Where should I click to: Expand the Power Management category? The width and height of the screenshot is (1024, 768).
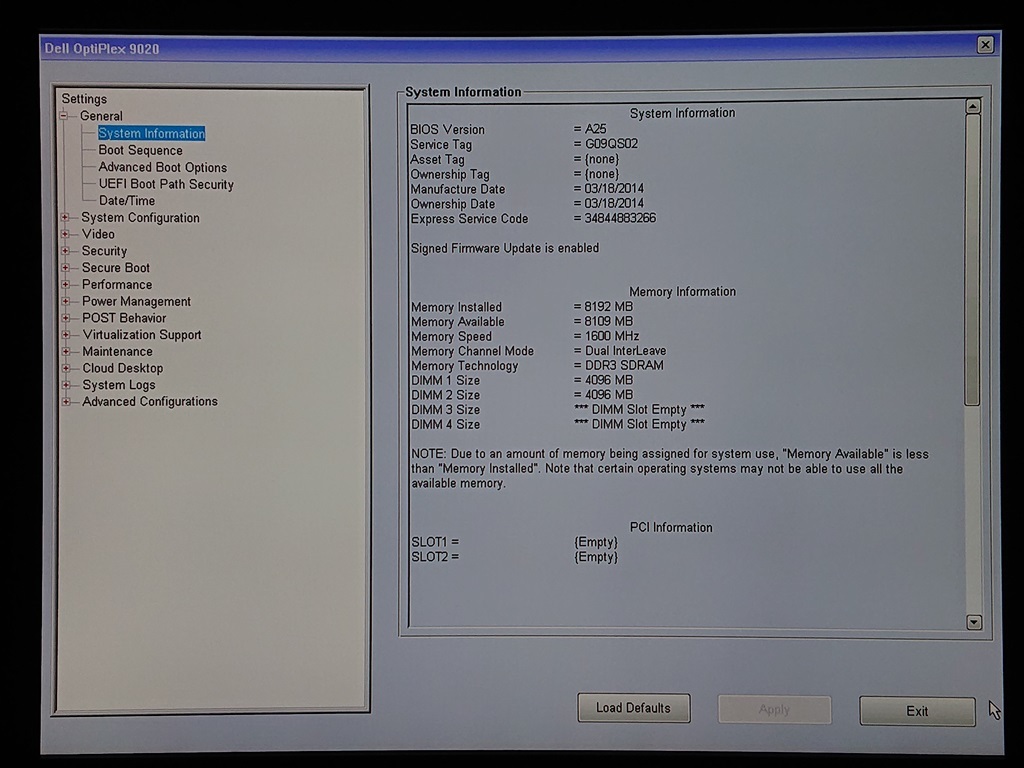(65, 301)
